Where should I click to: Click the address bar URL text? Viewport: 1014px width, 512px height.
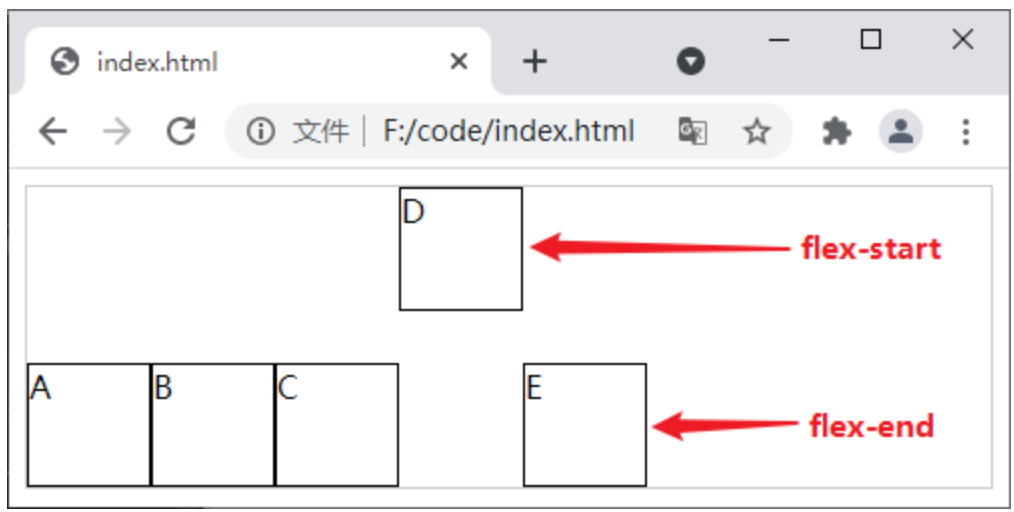tap(509, 131)
